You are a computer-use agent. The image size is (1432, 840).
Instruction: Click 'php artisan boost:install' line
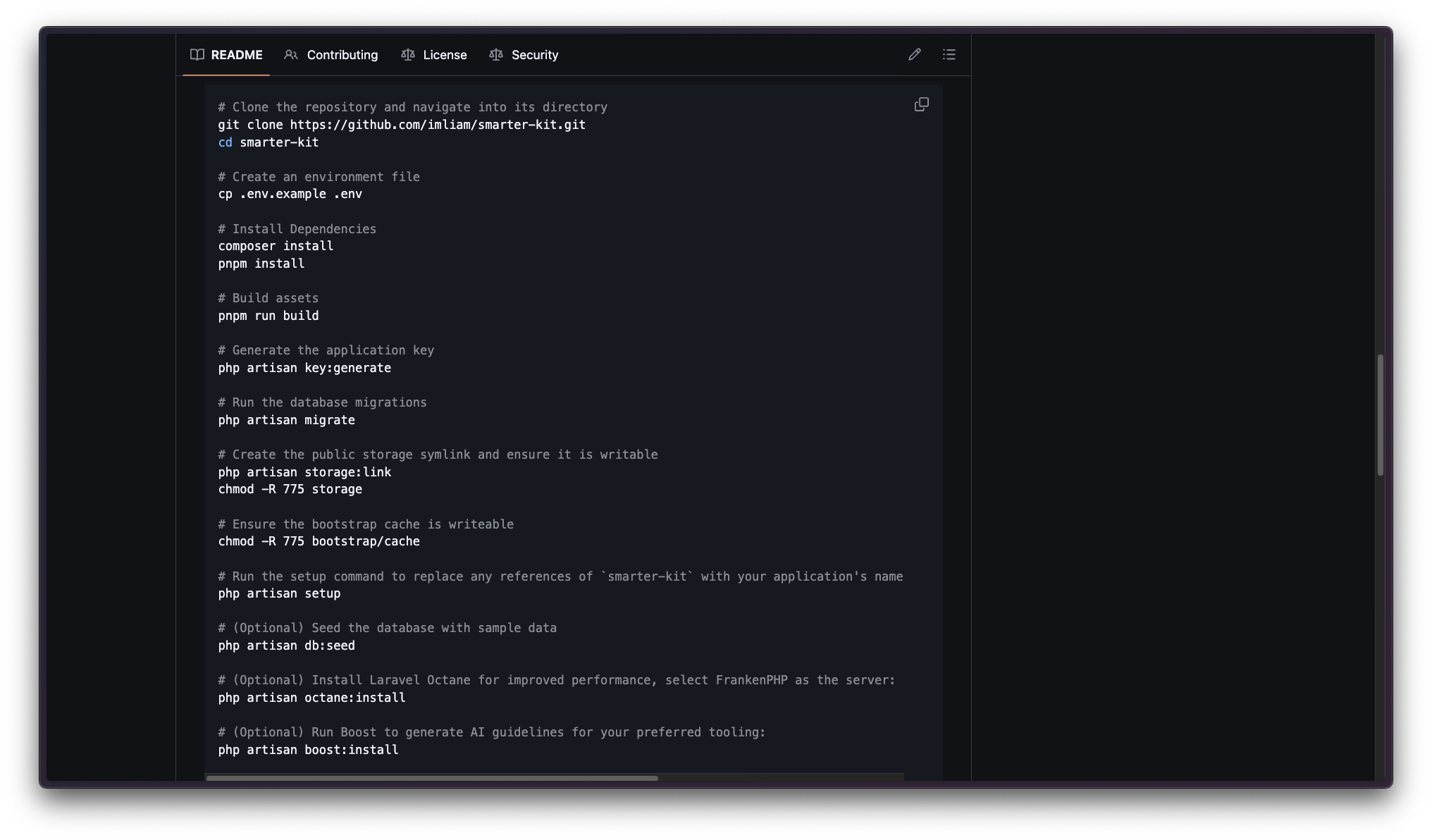tap(309, 750)
